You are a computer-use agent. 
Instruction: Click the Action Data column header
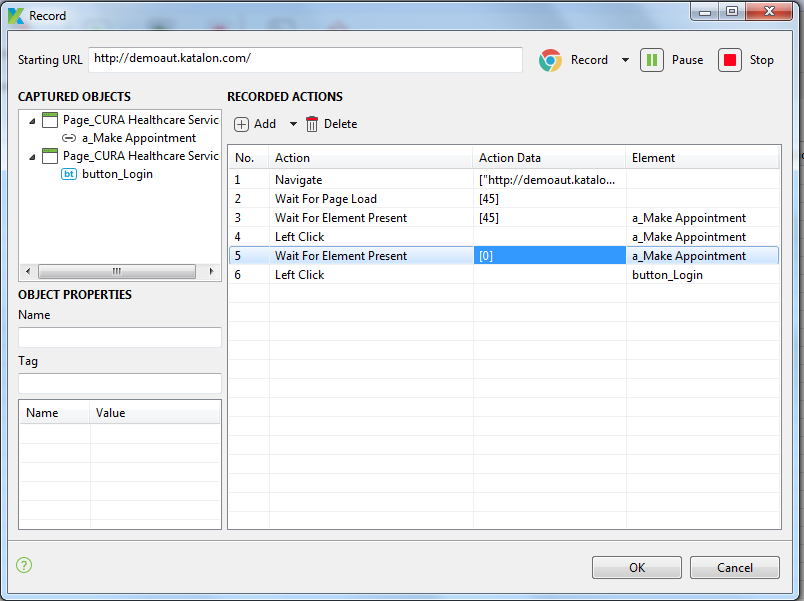(x=549, y=158)
